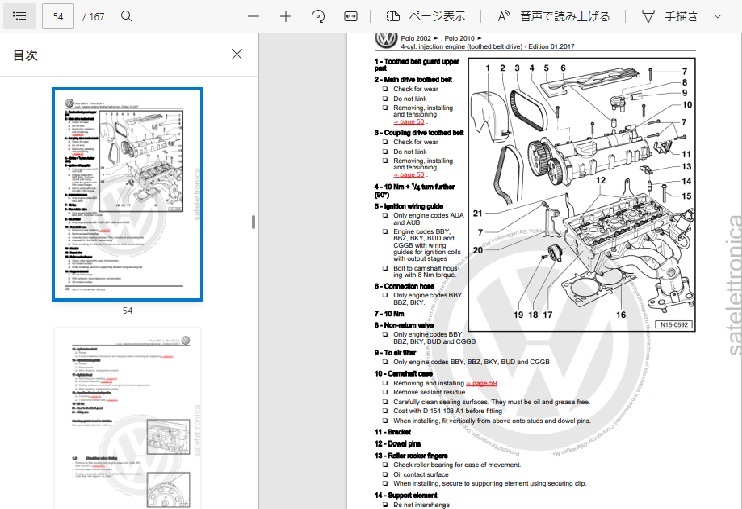The image size is (742, 509).
Task: Close the 目次 sidebar panel
Action: pos(237,54)
